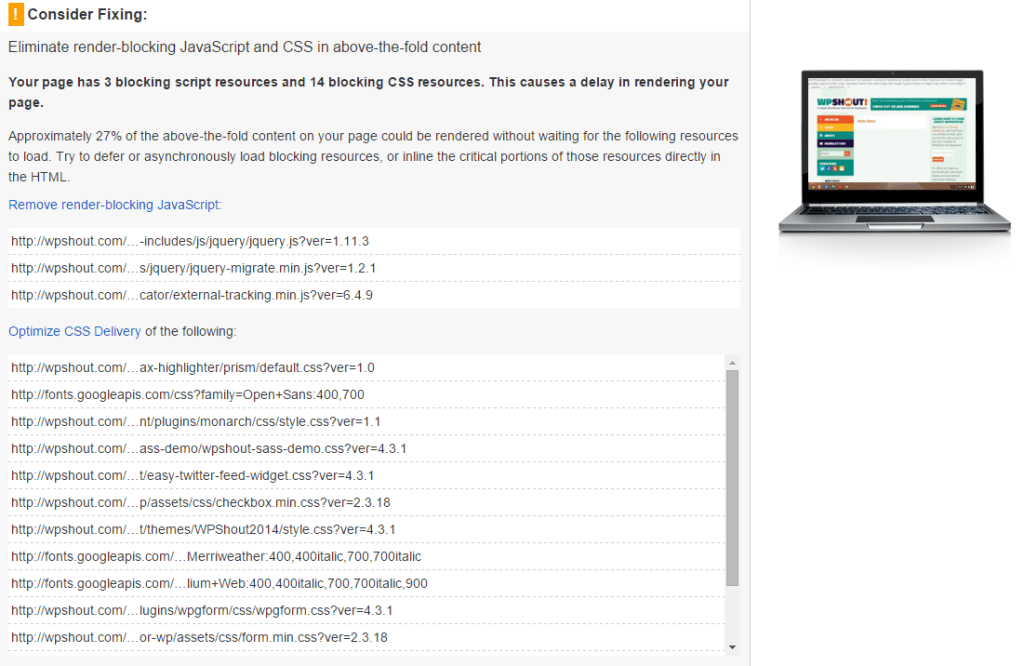Click the wpgform.css resource URL
The image size is (1024, 666).
pos(201,611)
